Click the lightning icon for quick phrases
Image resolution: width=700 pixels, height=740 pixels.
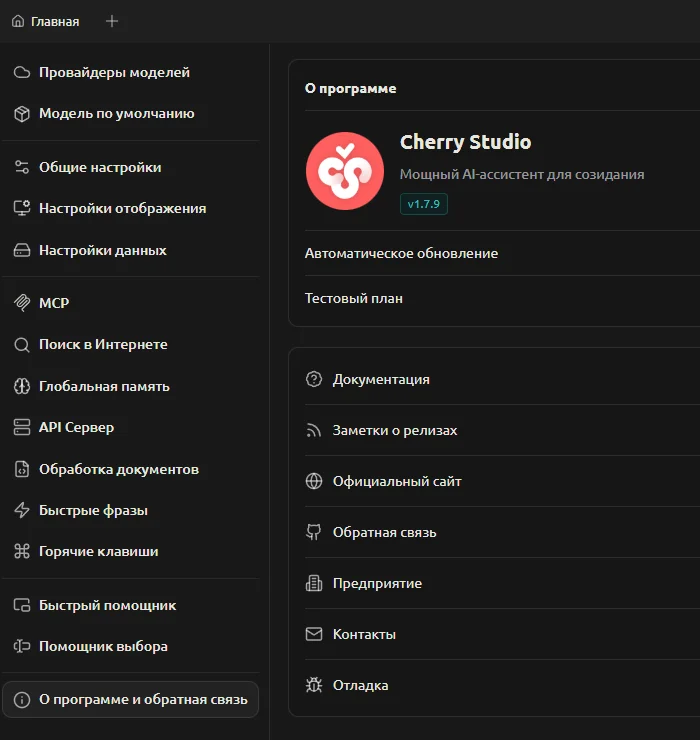(21, 511)
